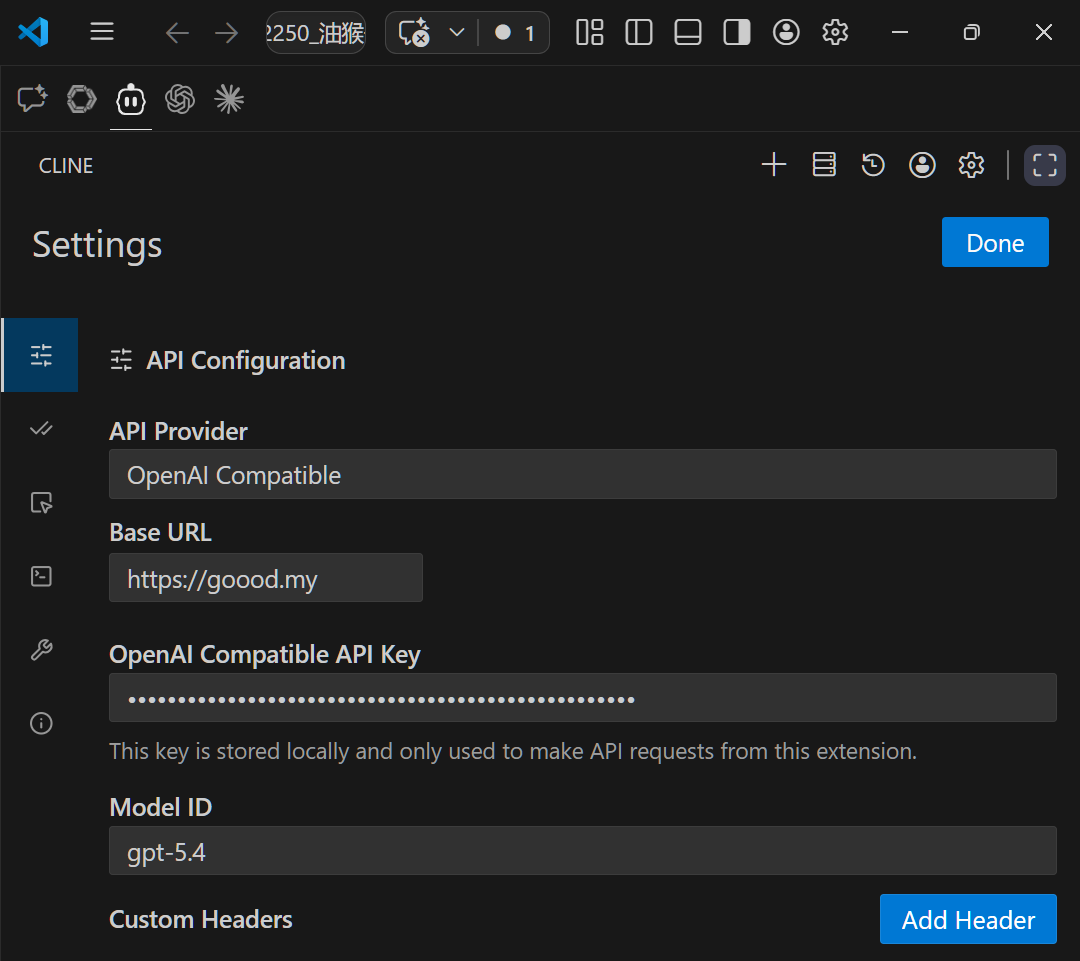Toggle Cline fullscreen expand icon
Viewport: 1080px width, 961px height.
(1044, 165)
